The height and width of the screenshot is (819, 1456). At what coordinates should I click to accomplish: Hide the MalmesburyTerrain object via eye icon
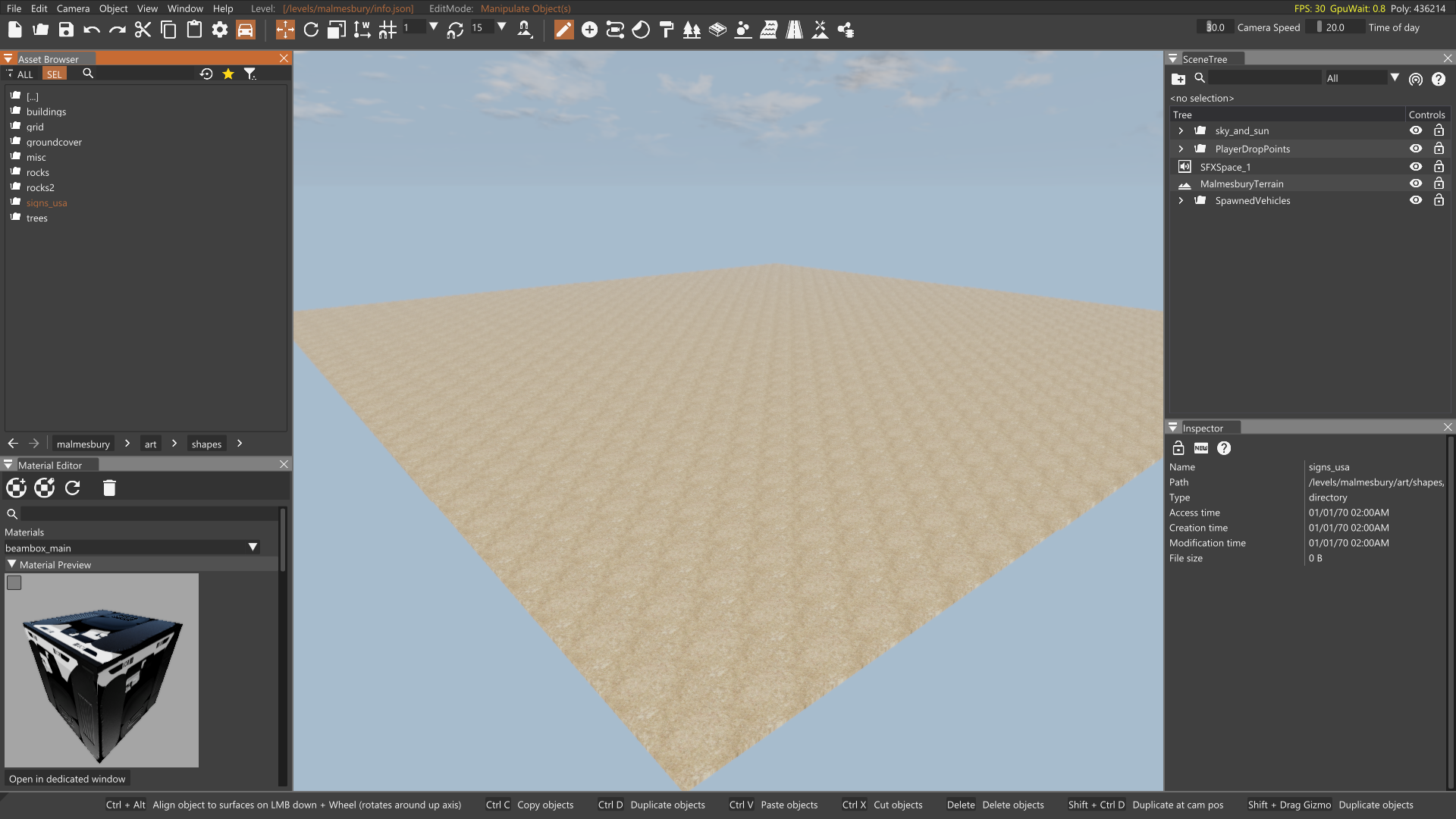[x=1415, y=184]
